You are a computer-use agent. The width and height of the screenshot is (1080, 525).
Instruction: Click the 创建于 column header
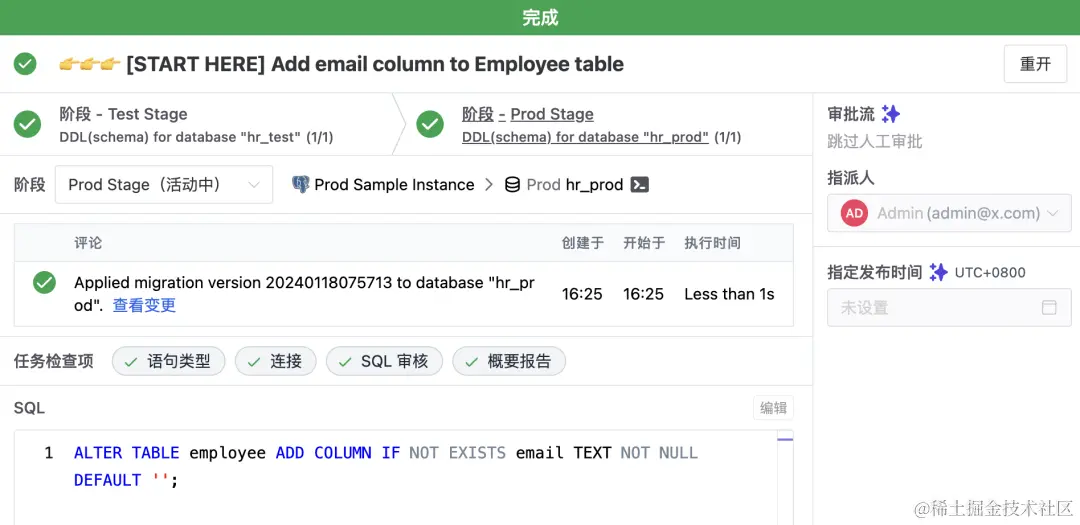583,243
